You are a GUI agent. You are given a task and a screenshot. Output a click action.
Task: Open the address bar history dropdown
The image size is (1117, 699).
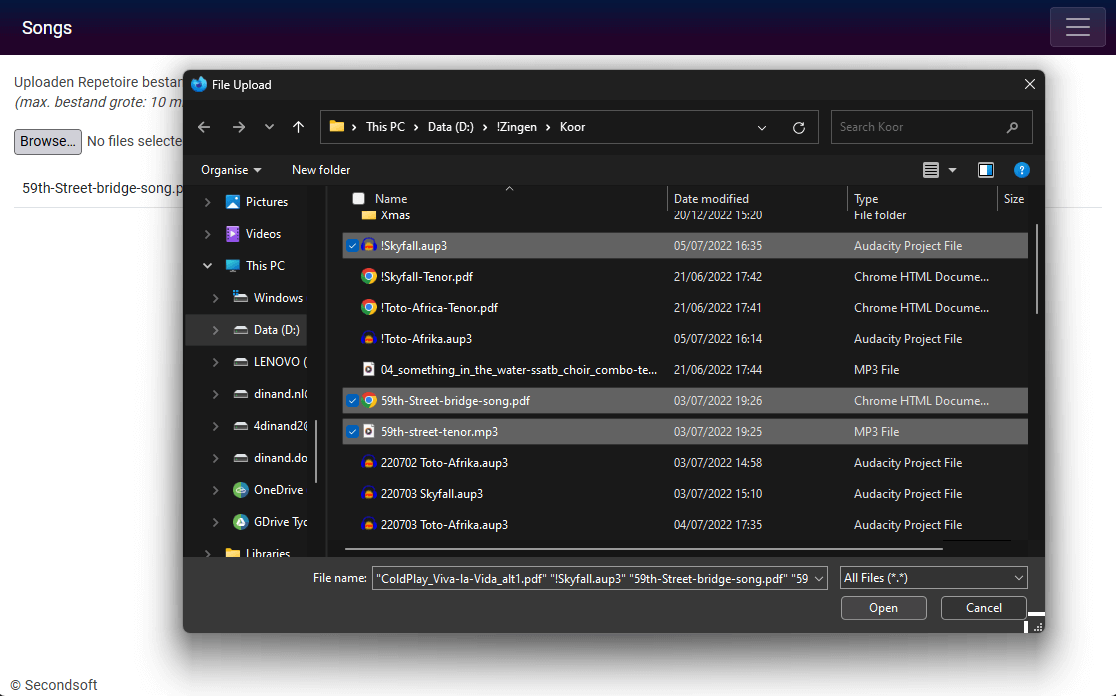click(x=762, y=128)
